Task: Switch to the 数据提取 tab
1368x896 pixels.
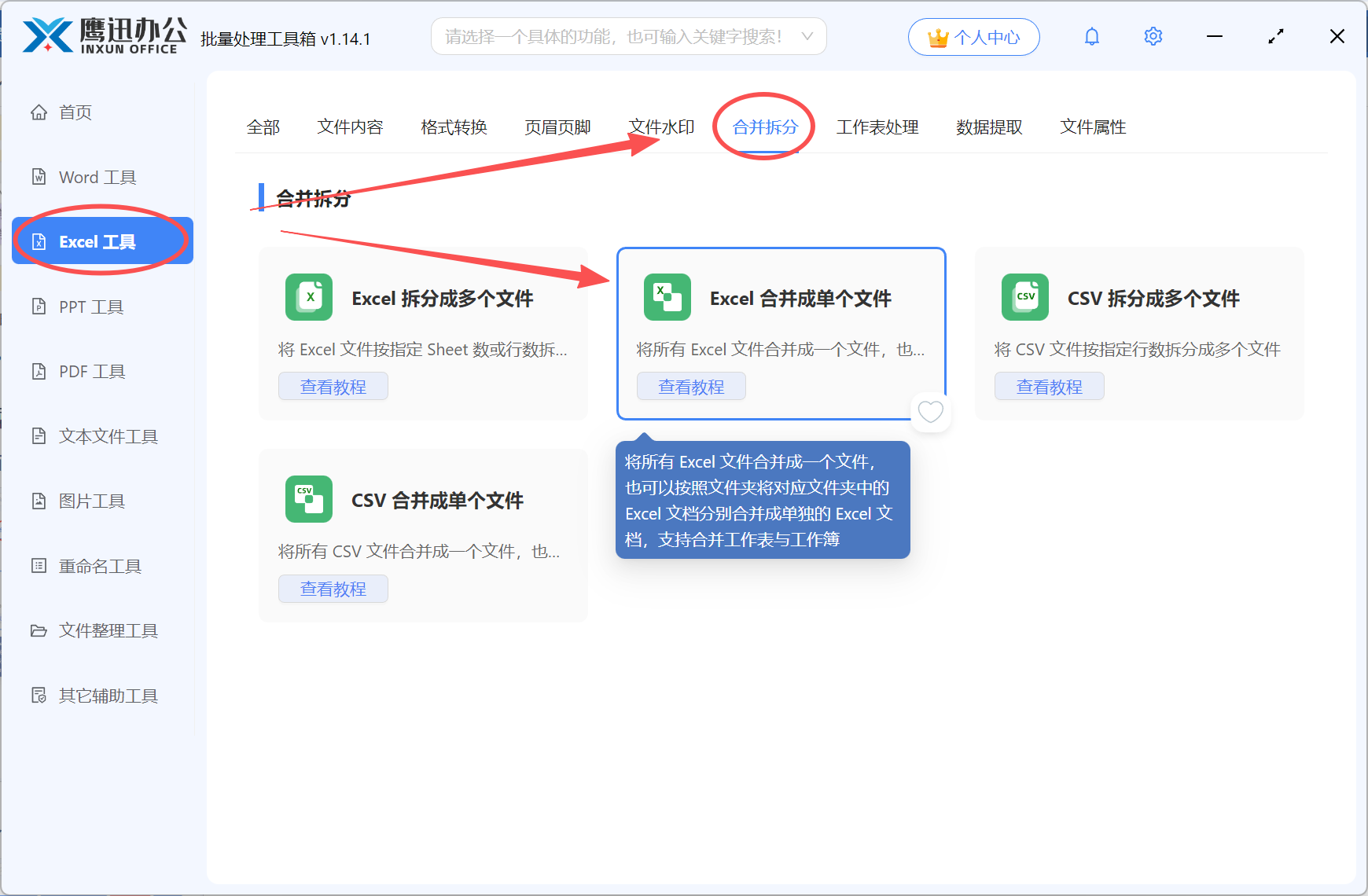Action: pos(988,127)
